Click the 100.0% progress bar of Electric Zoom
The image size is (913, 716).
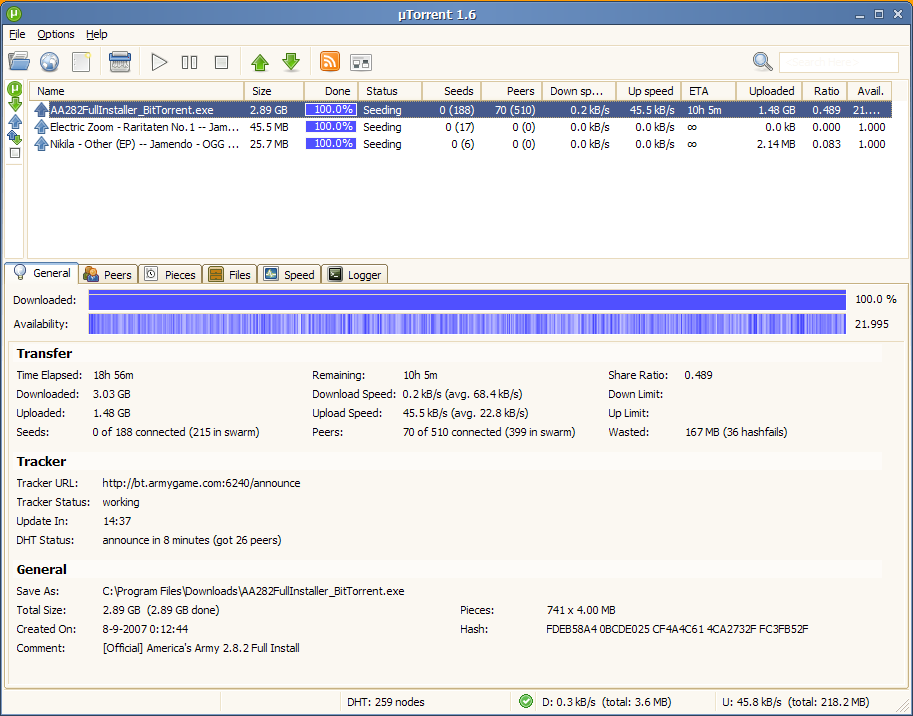point(331,126)
